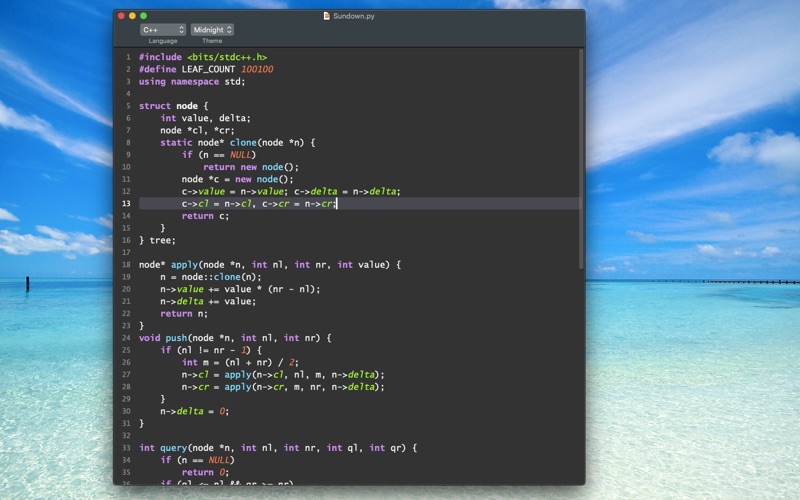This screenshot has width=800, height=500.
Task: Click the 'return c;' statement
Action: tap(205, 216)
